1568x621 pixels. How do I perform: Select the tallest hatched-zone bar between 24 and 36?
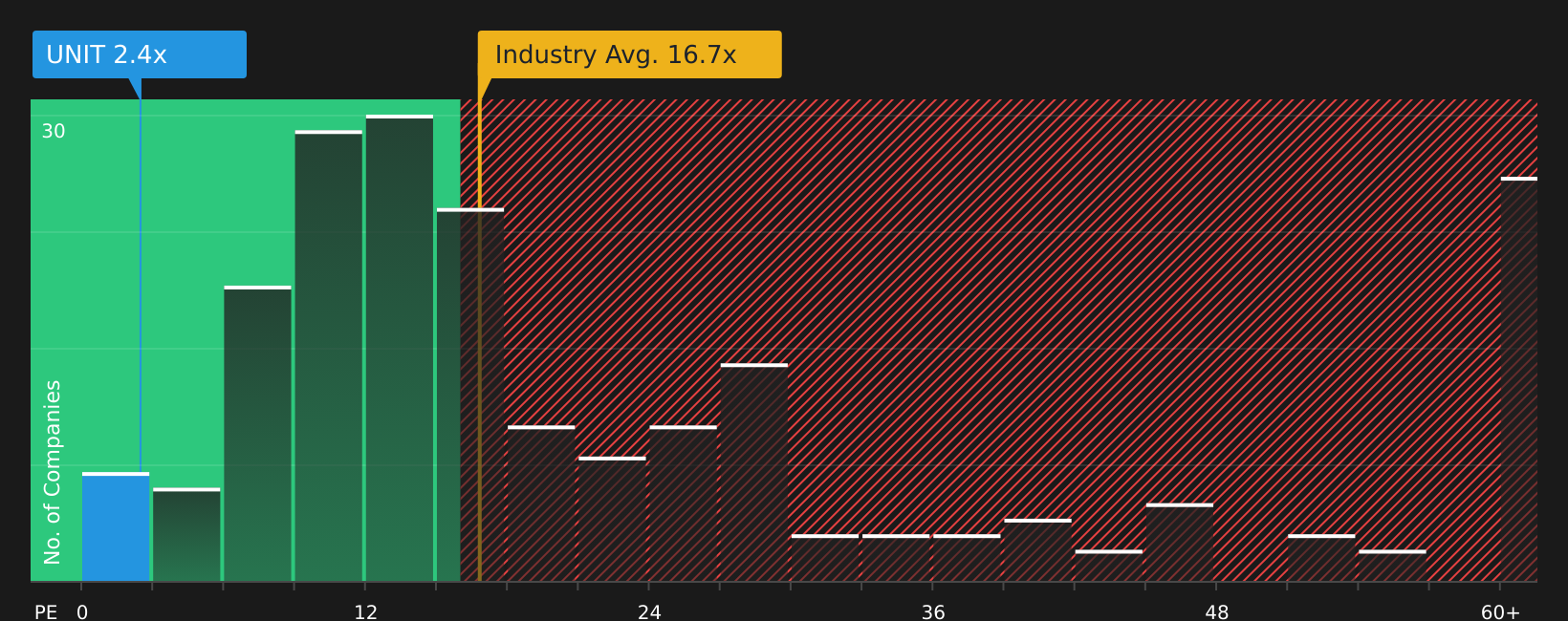click(754, 472)
